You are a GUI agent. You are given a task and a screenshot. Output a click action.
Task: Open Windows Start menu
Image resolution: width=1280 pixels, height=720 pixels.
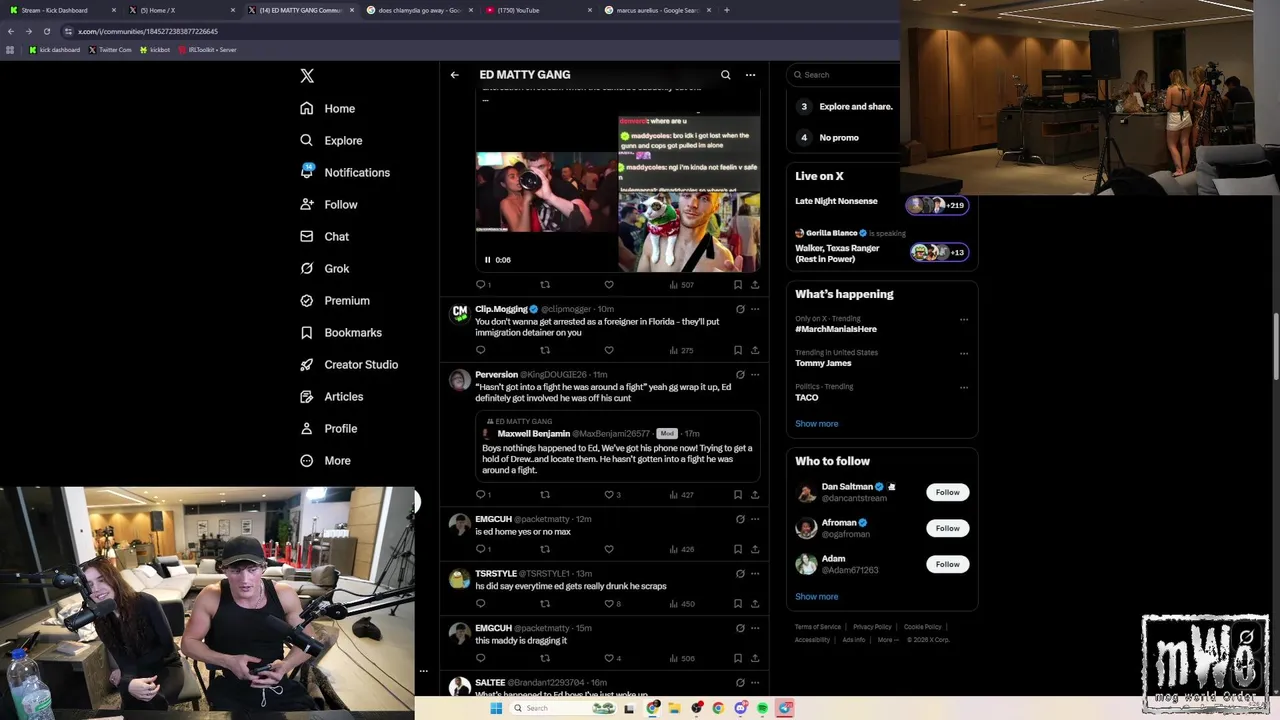point(495,708)
